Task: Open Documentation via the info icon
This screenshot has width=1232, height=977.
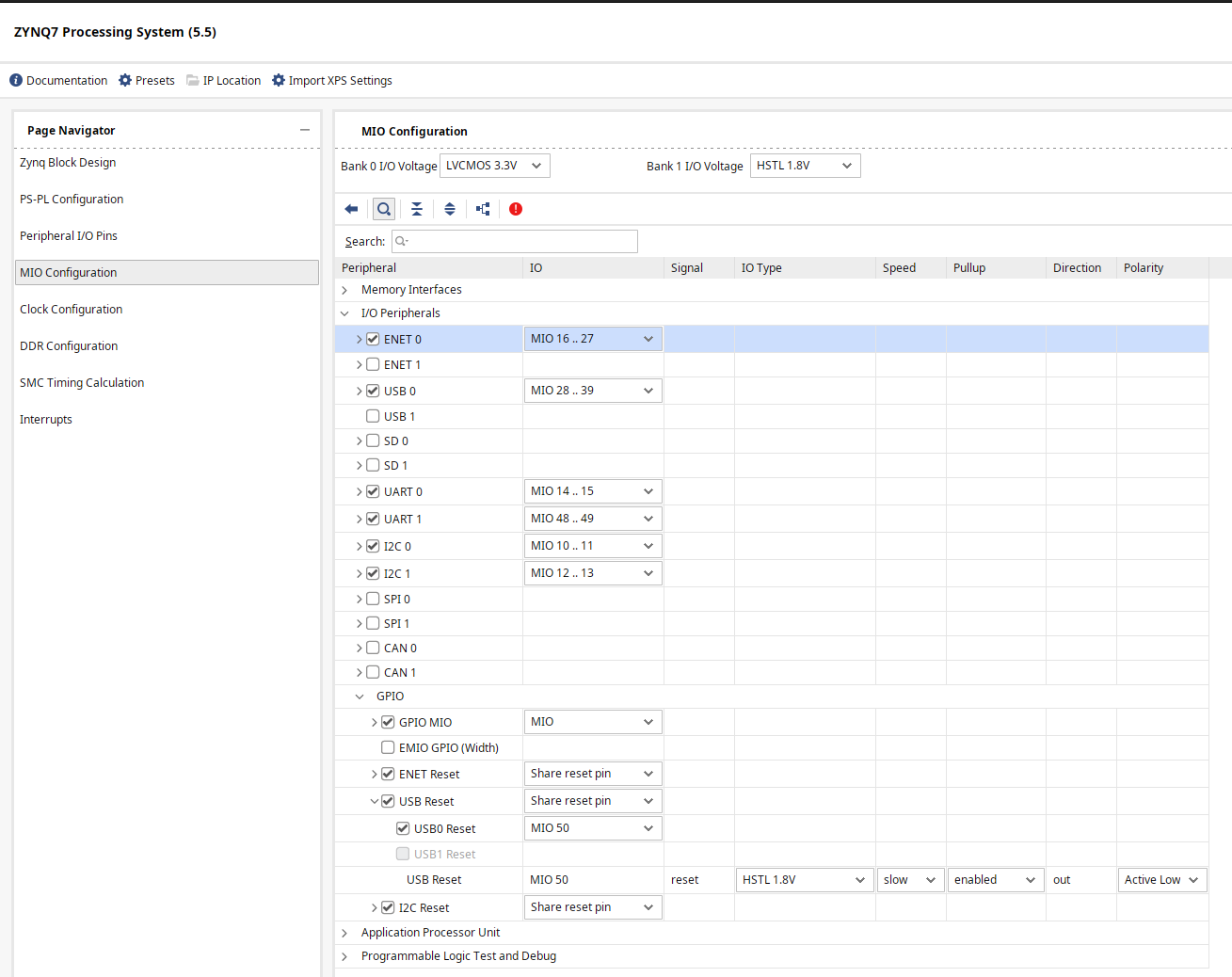Action: click(16, 81)
